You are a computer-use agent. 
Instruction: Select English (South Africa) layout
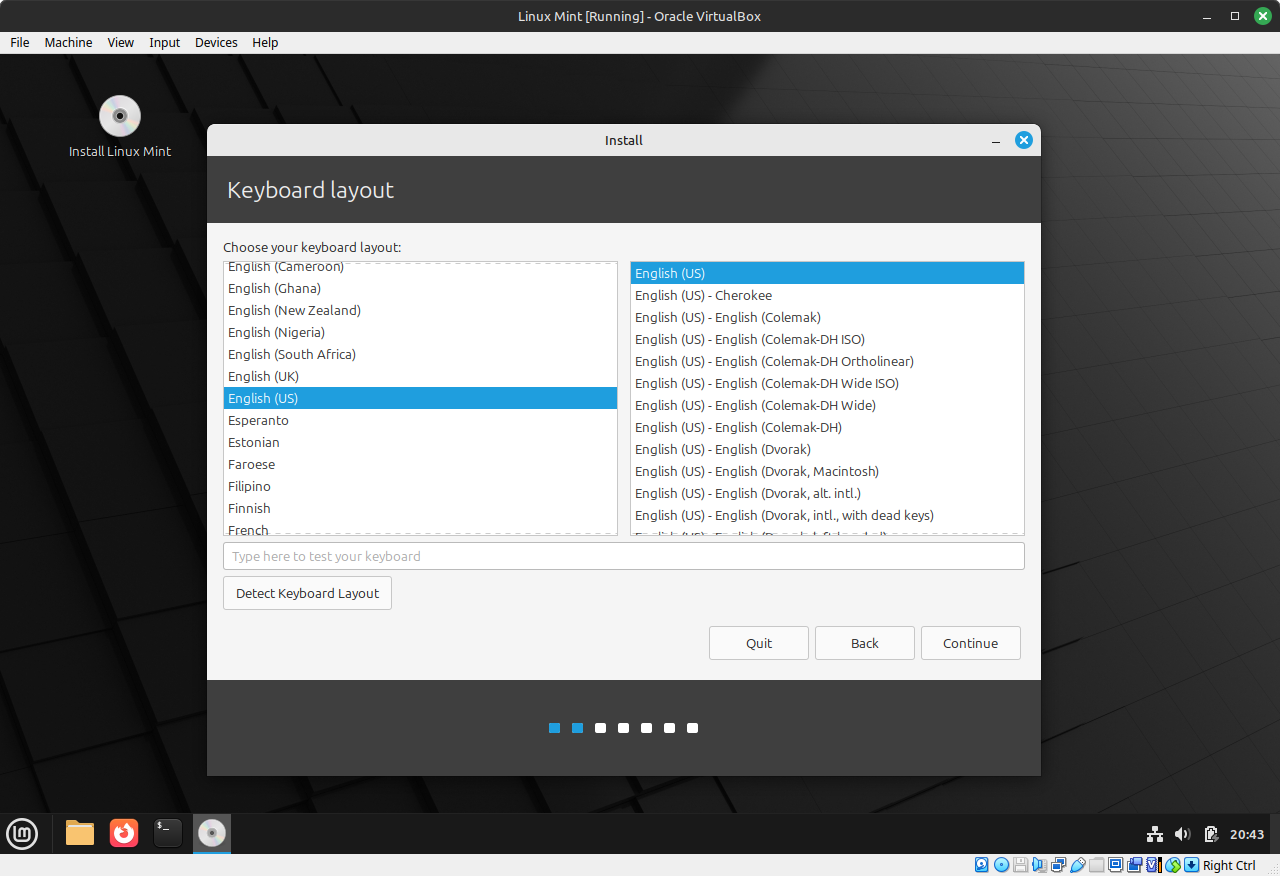point(420,354)
